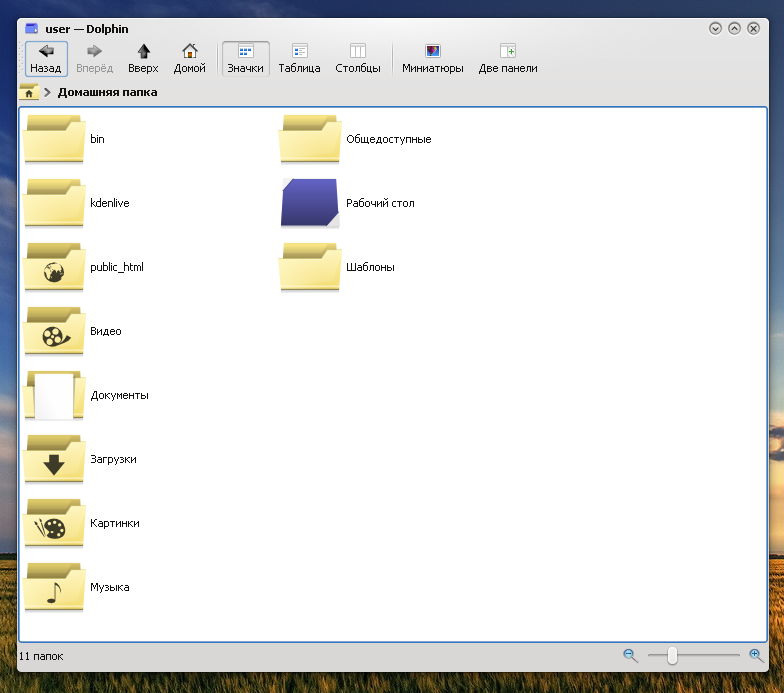Enable Две панели split view

(x=508, y=59)
